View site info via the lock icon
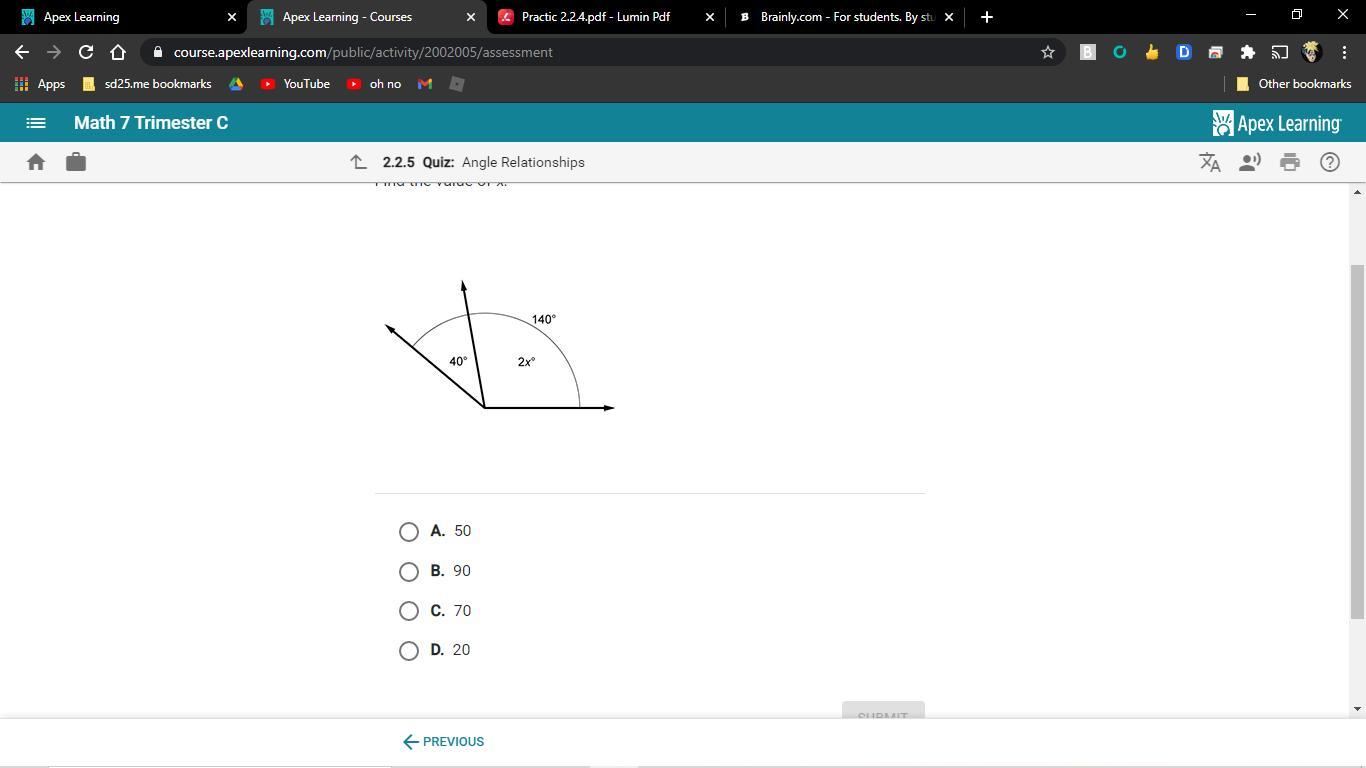The image size is (1366, 768). pyautogui.click(x=158, y=52)
